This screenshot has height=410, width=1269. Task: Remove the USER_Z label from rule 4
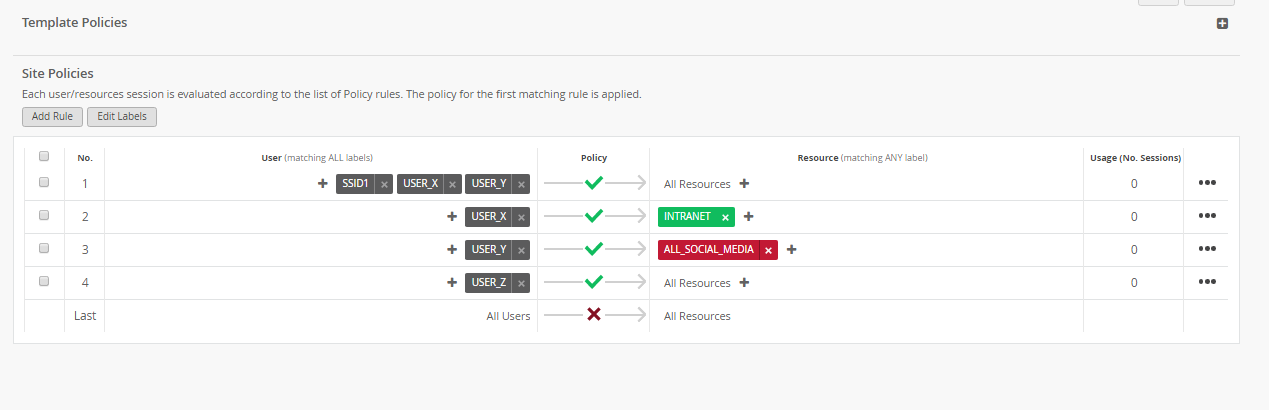point(521,283)
